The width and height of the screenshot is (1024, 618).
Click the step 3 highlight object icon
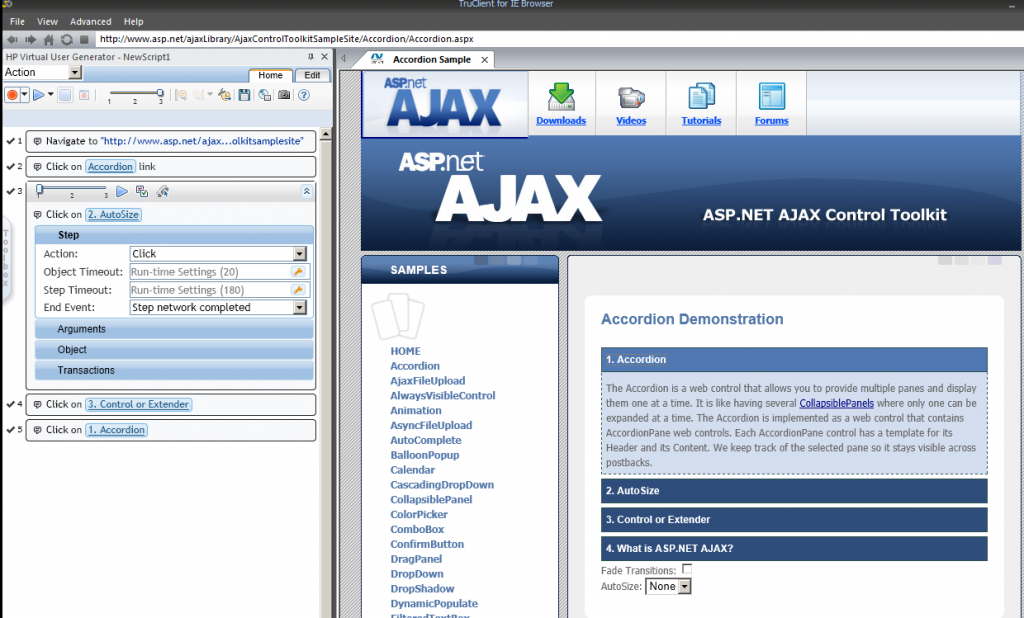(163, 191)
